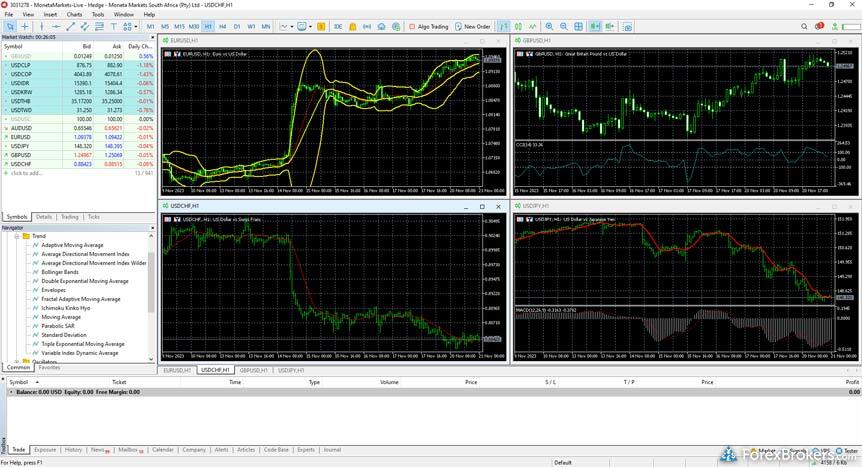Switch chart to M30 timeframe
Screen dimensions: 862x467
(x=194, y=26)
